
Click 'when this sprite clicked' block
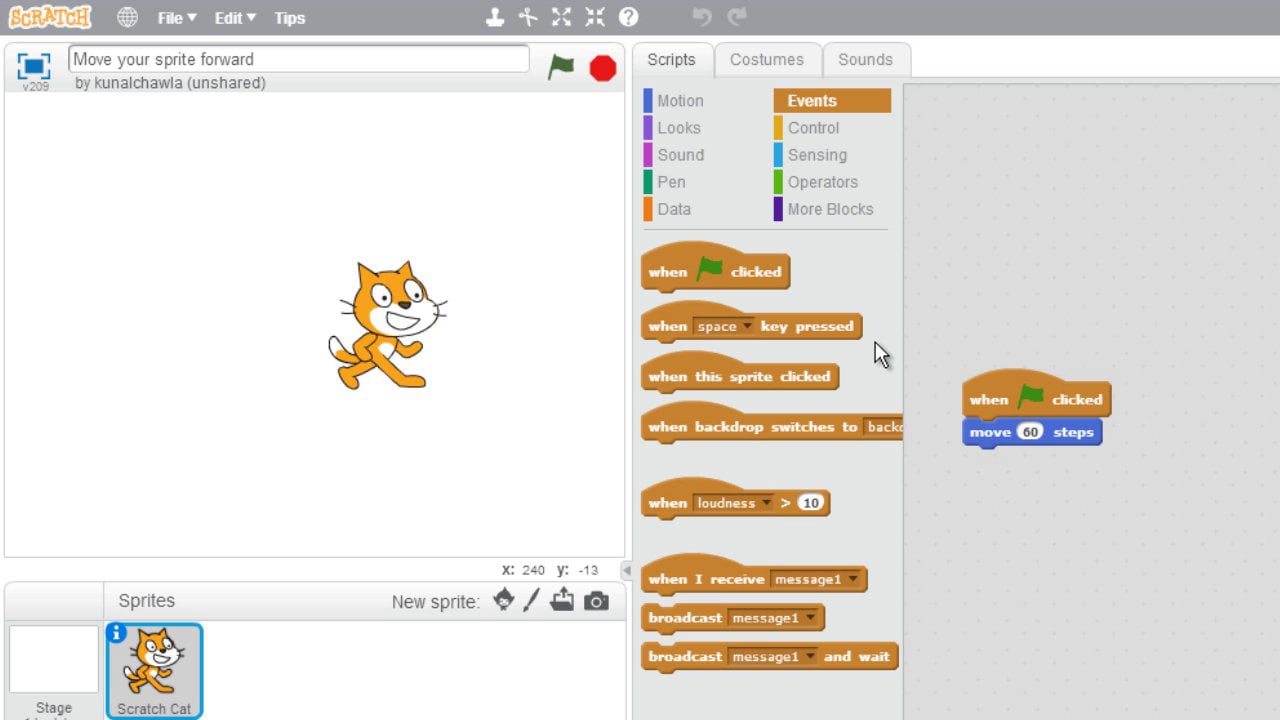click(x=739, y=376)
